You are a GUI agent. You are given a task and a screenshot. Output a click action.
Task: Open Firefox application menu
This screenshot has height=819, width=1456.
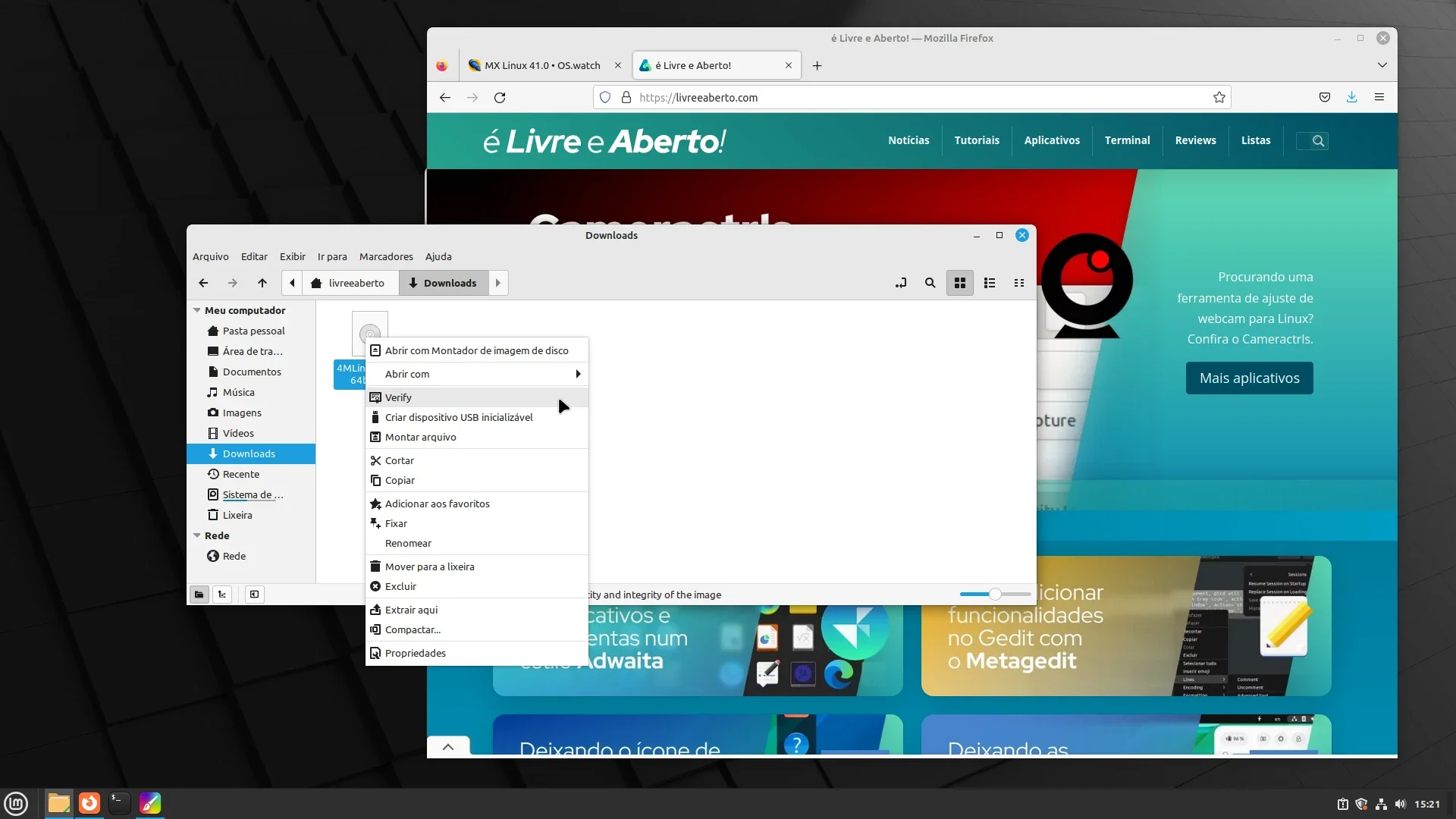(x=1379, y=97)
